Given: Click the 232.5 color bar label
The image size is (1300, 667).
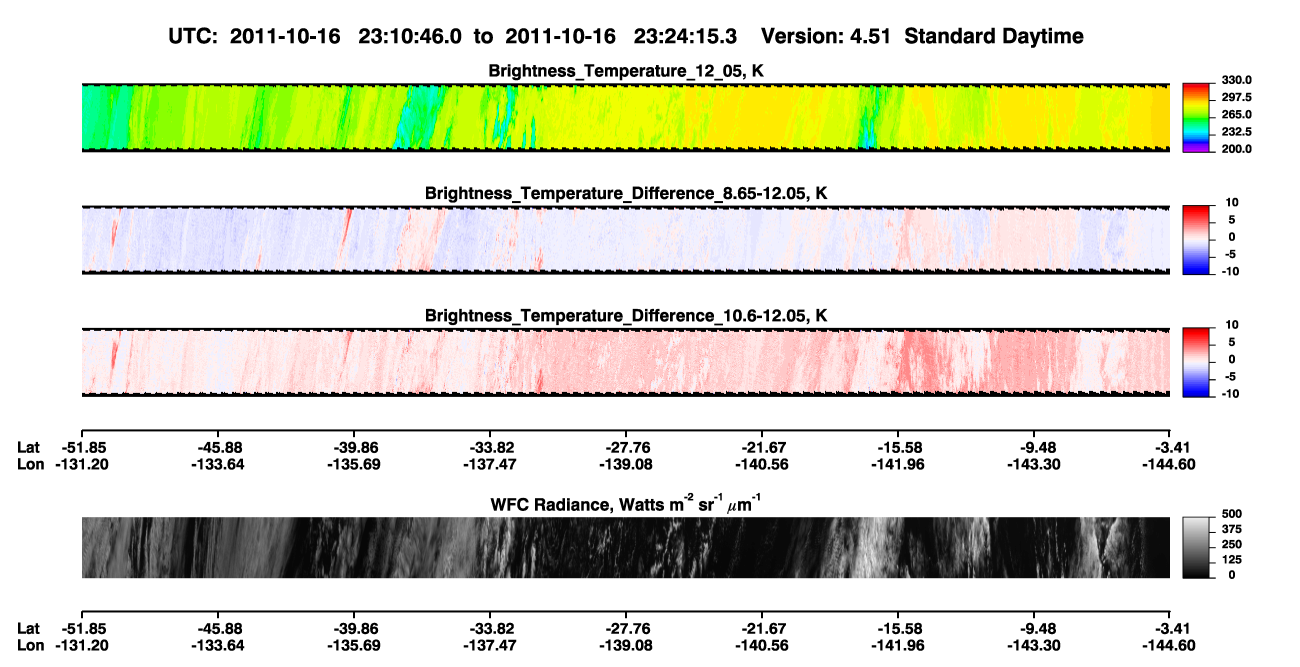Looking at the screenshot, I should point(1238,132).
